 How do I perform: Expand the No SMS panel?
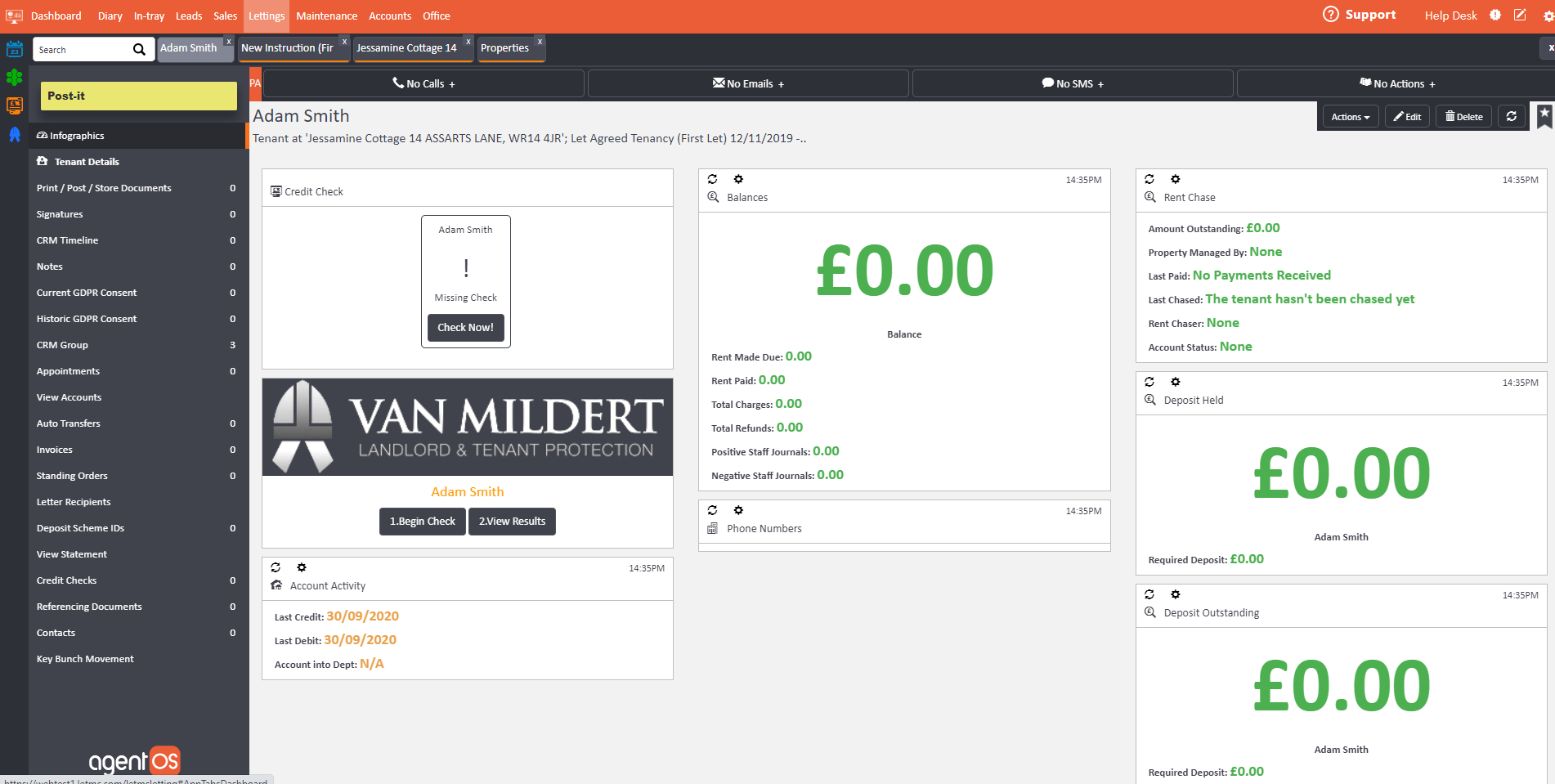coord(1073,83)
